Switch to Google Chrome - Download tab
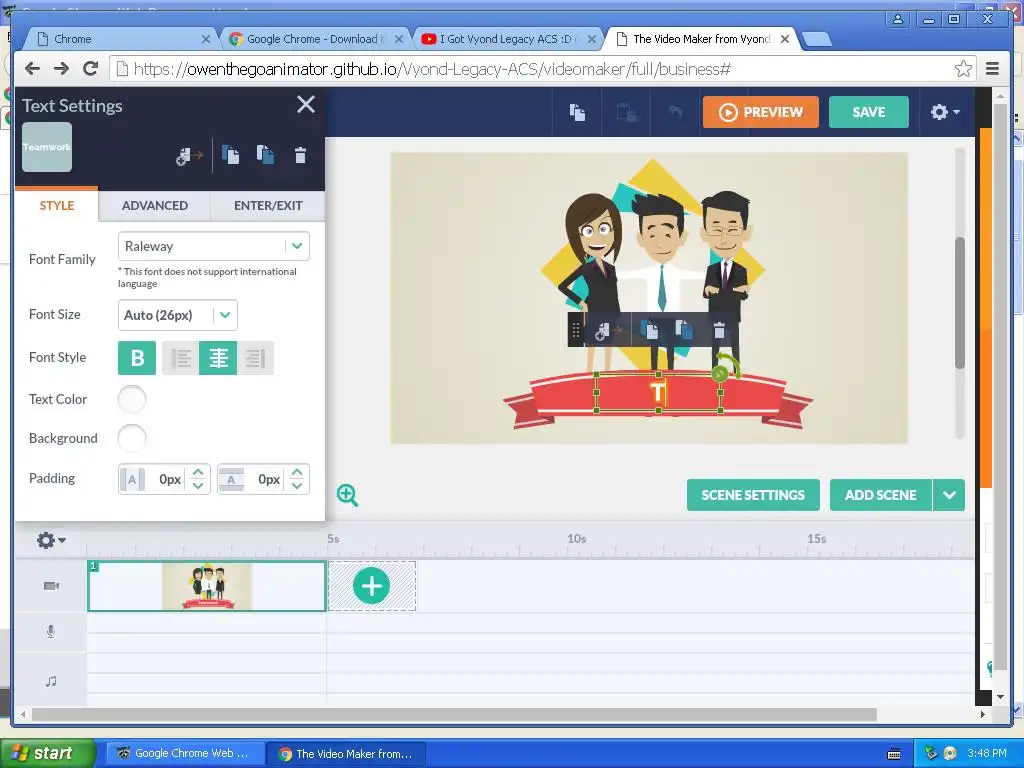 coord(313,39)
